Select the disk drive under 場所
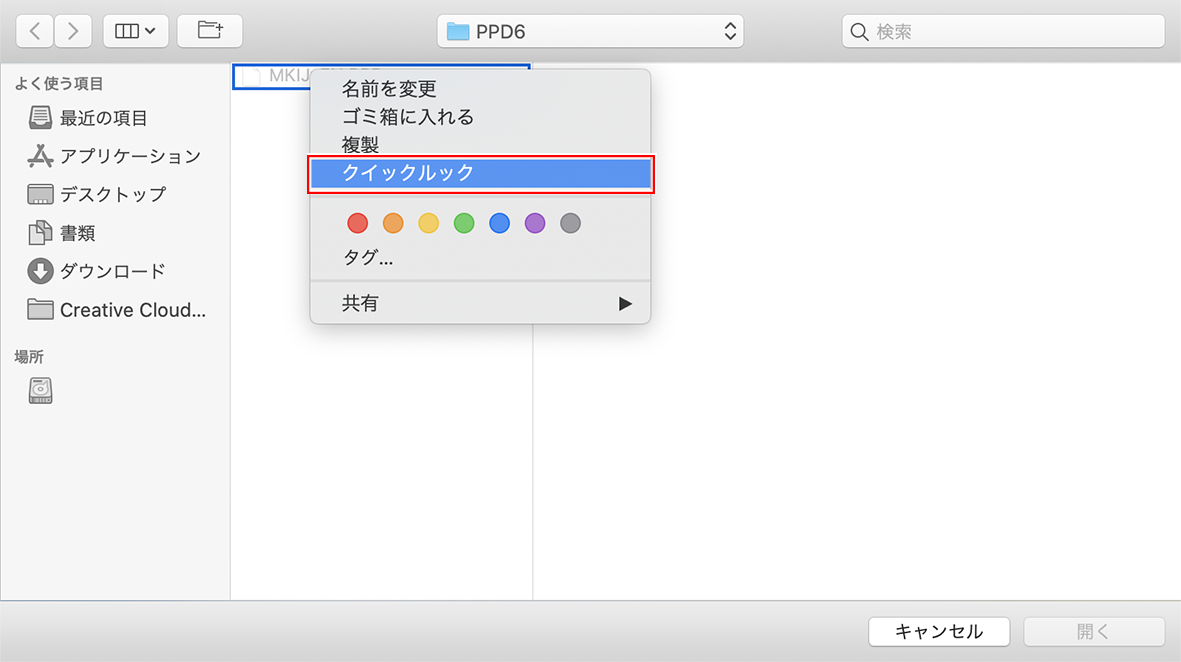The width and height of the screenshot is (1181, 662). [40, 391]
